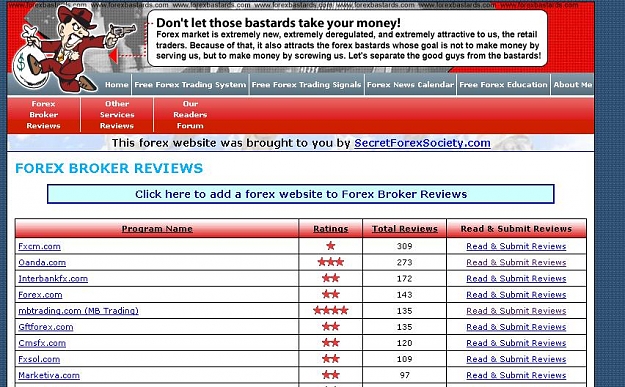Click the 97 total reviews cell
This screenshot has width=625, height=387.
(x=405, y=375)
